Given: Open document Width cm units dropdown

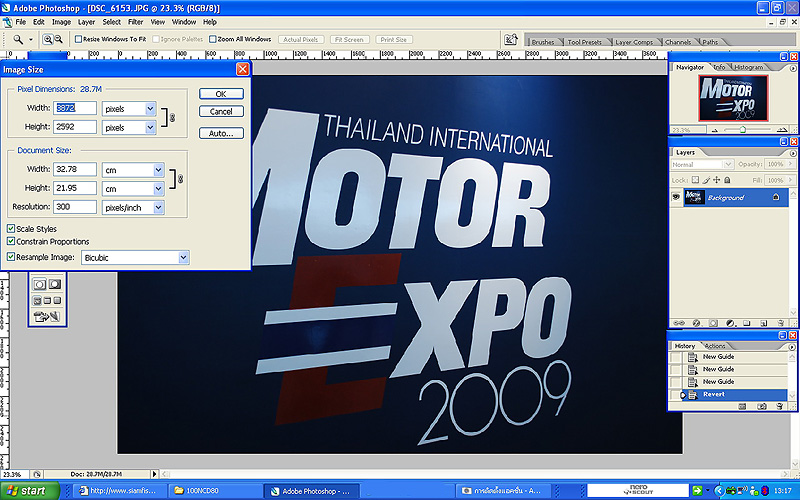Looking at the screenshot, I should [158, 170].
